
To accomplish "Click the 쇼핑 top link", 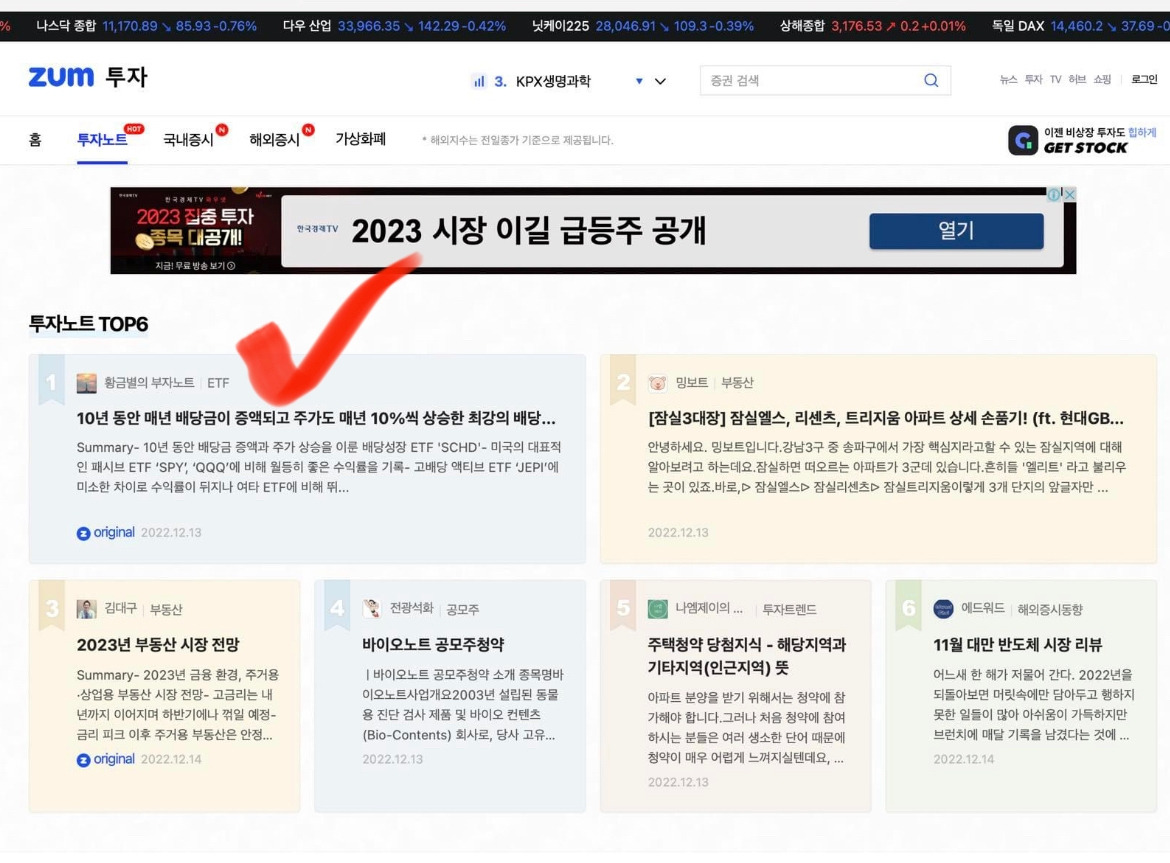I will click(1102, 79).
